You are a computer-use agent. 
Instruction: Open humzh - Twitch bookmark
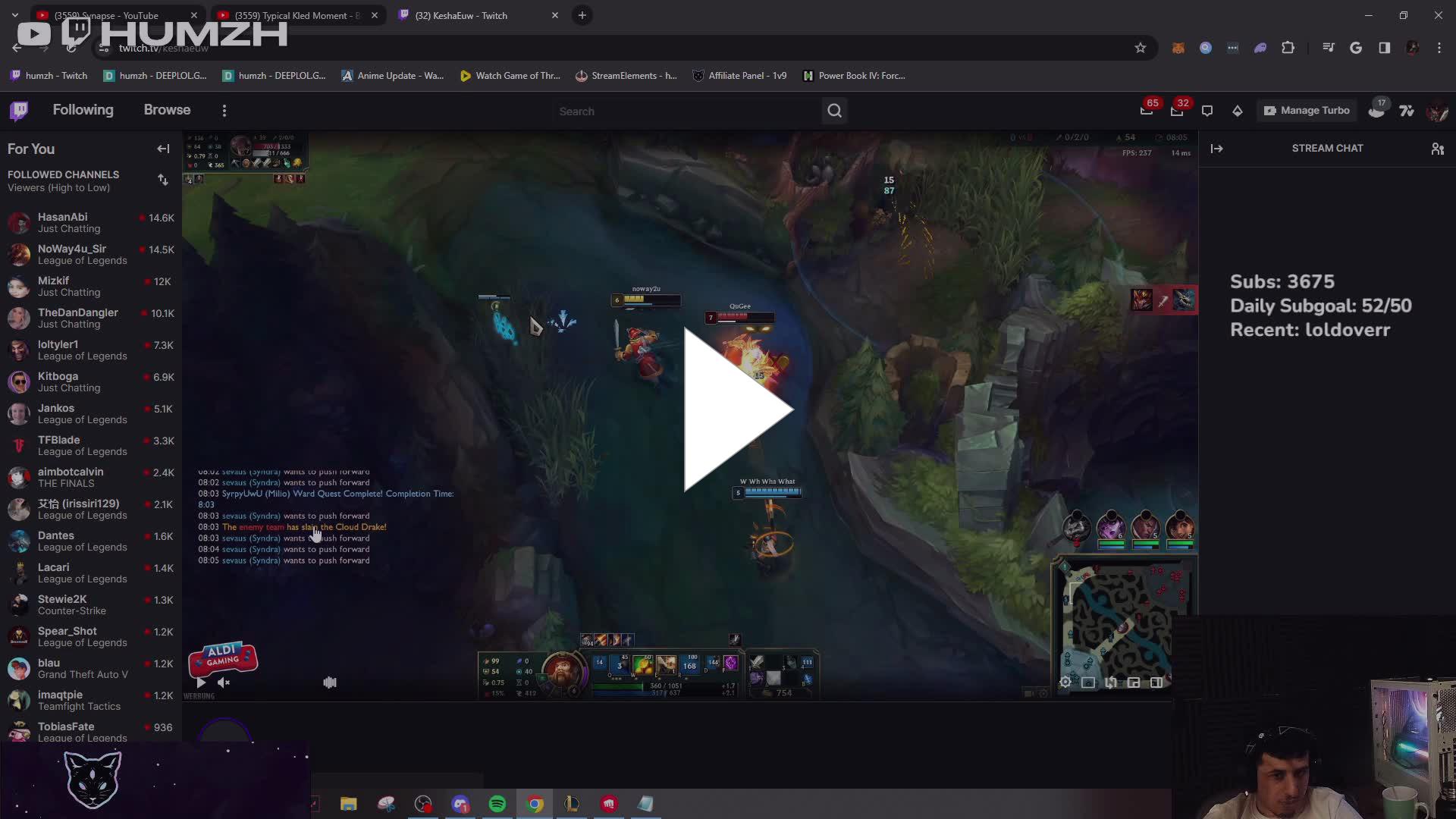tap(49, 76)
